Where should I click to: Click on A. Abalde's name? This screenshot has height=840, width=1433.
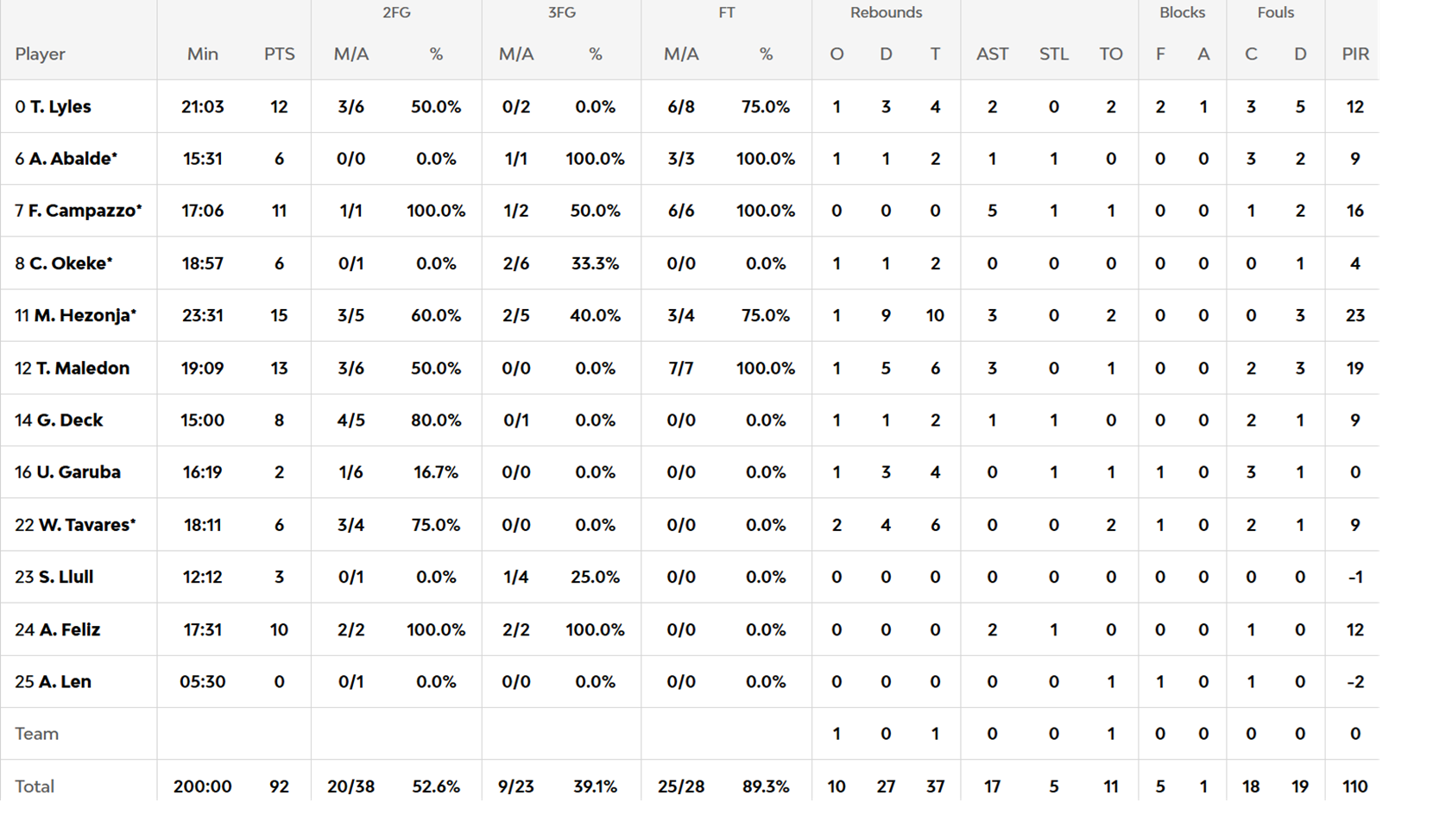point(73,159)
